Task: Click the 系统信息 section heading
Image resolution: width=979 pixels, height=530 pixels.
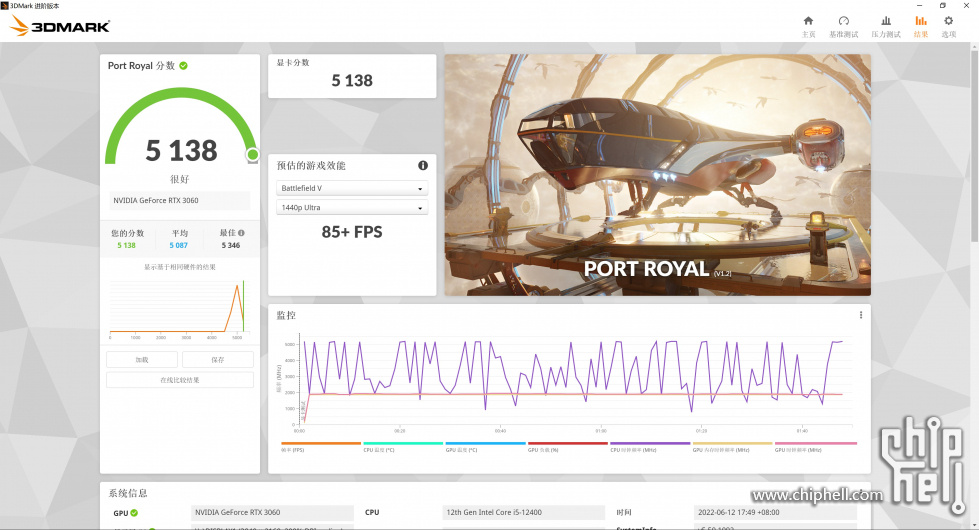Action: 128,493
